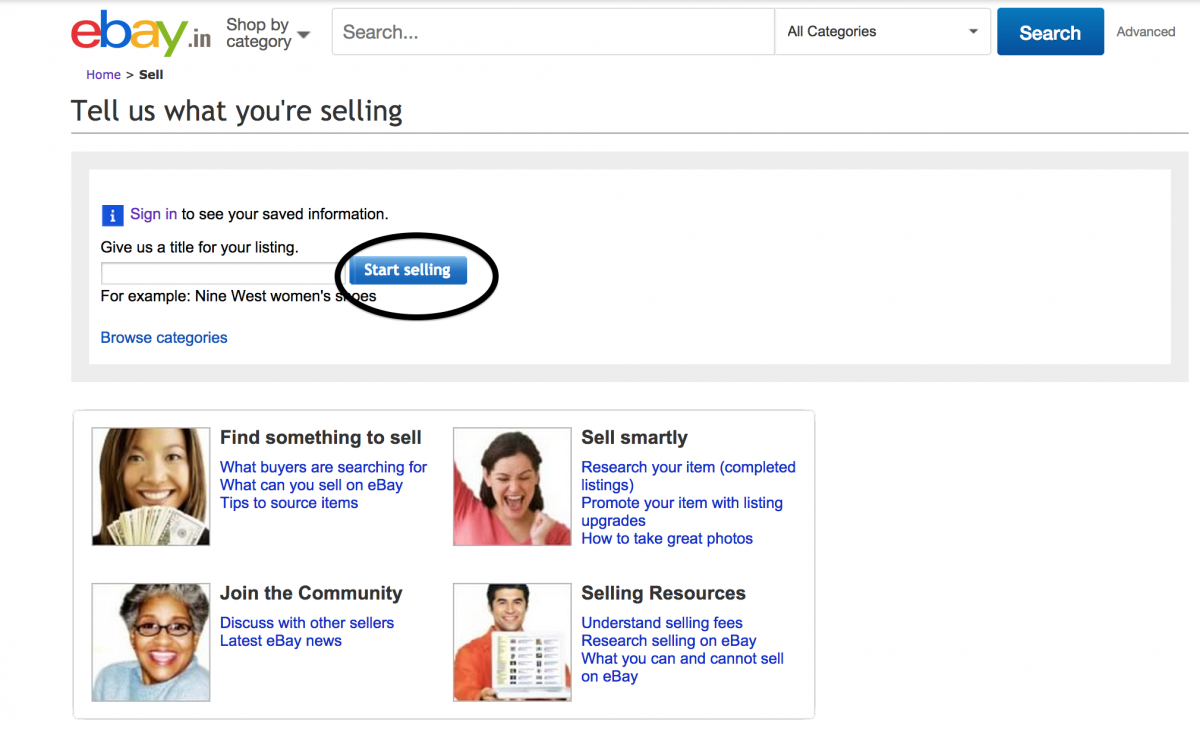Click the Sell breadcrumb text
Viewport: 1200px width, 741px height.
pyautogui.click(x=151, y=75)
